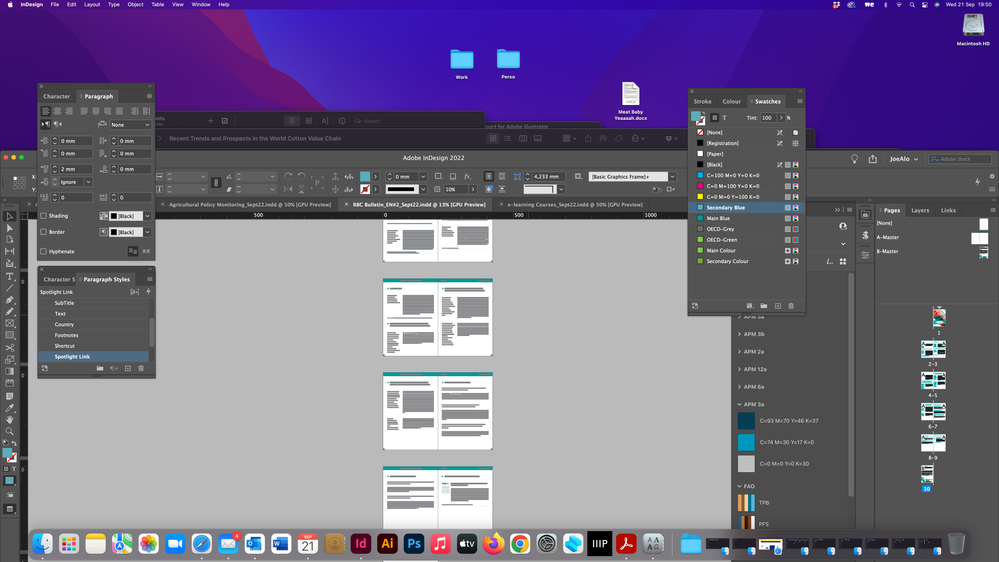Viewport: 999px width, 562px height.
Task: Toggle formatting affects text in Swatches
Action: click(x=724, y=118)
